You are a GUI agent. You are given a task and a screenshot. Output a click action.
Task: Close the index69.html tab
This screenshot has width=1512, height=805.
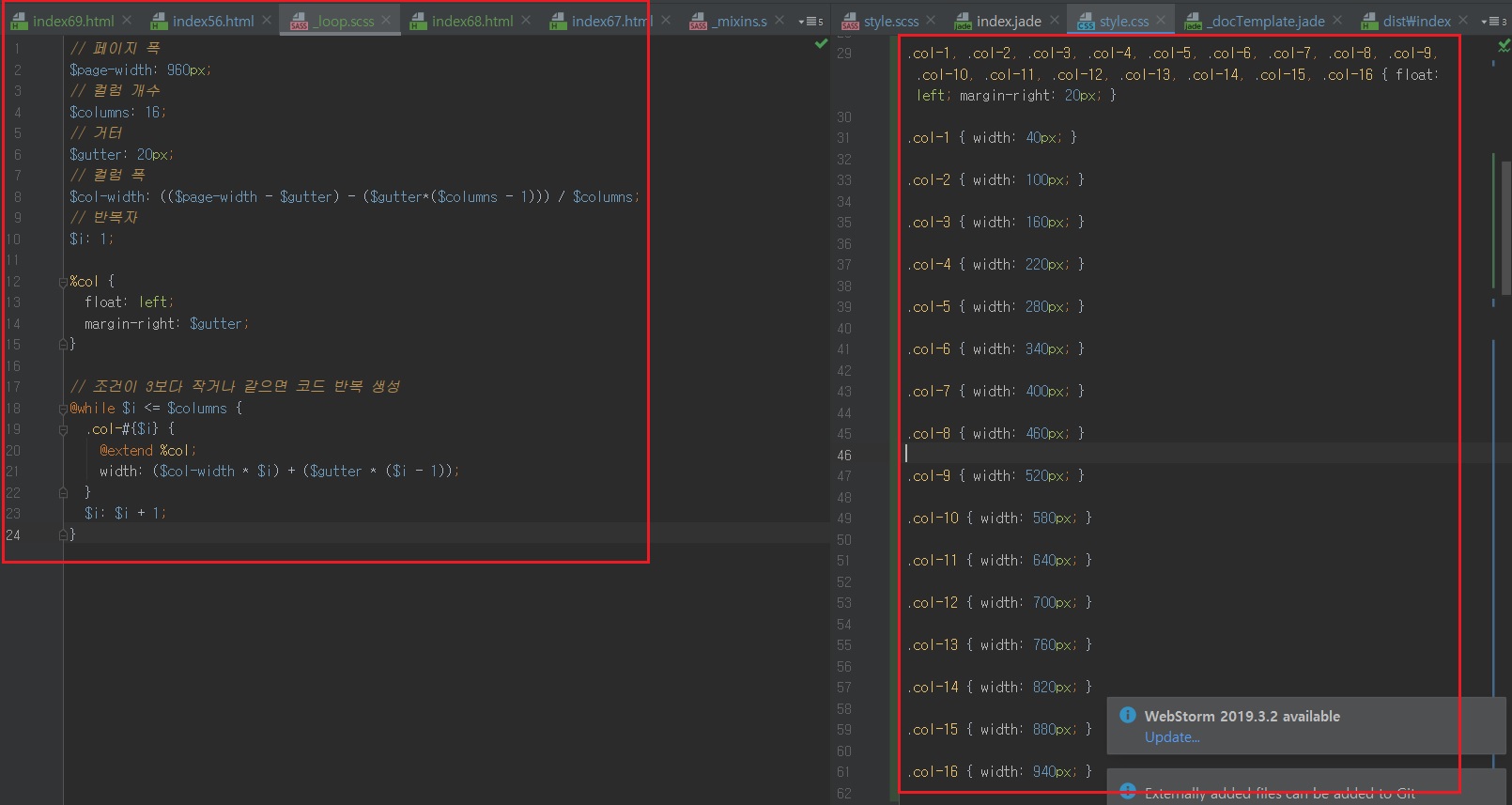point(128,20)
